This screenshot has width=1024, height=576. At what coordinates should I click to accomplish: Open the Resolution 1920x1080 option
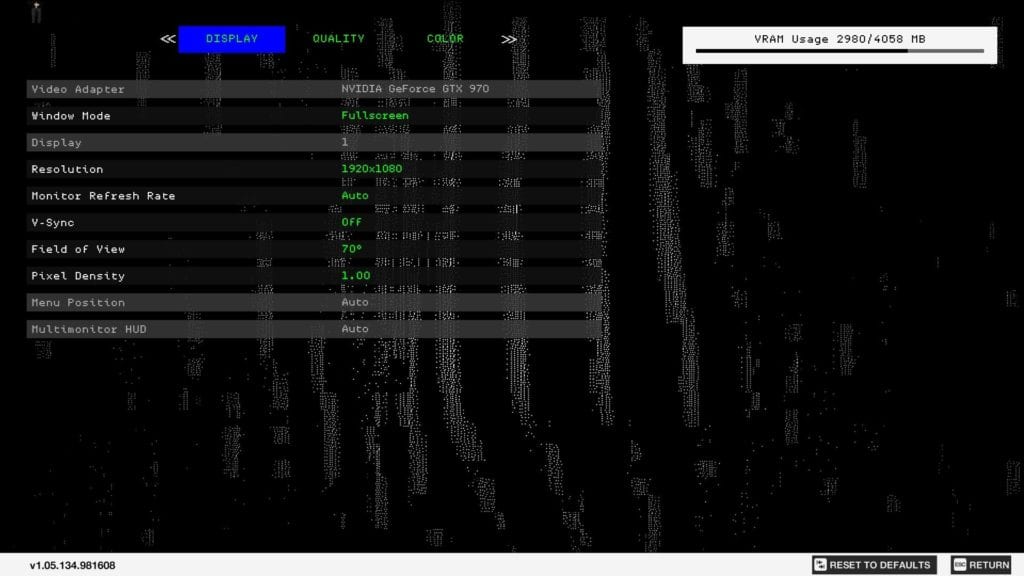(x=371, y=169)
